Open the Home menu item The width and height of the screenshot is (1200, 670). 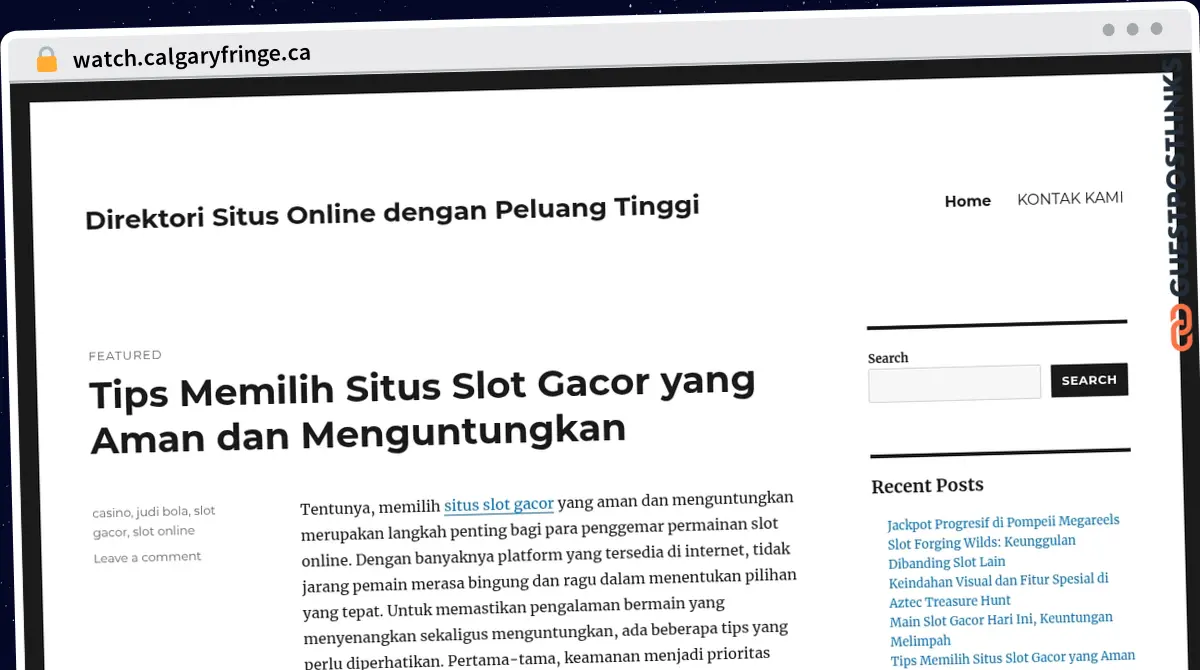click(x=967, y=201)
